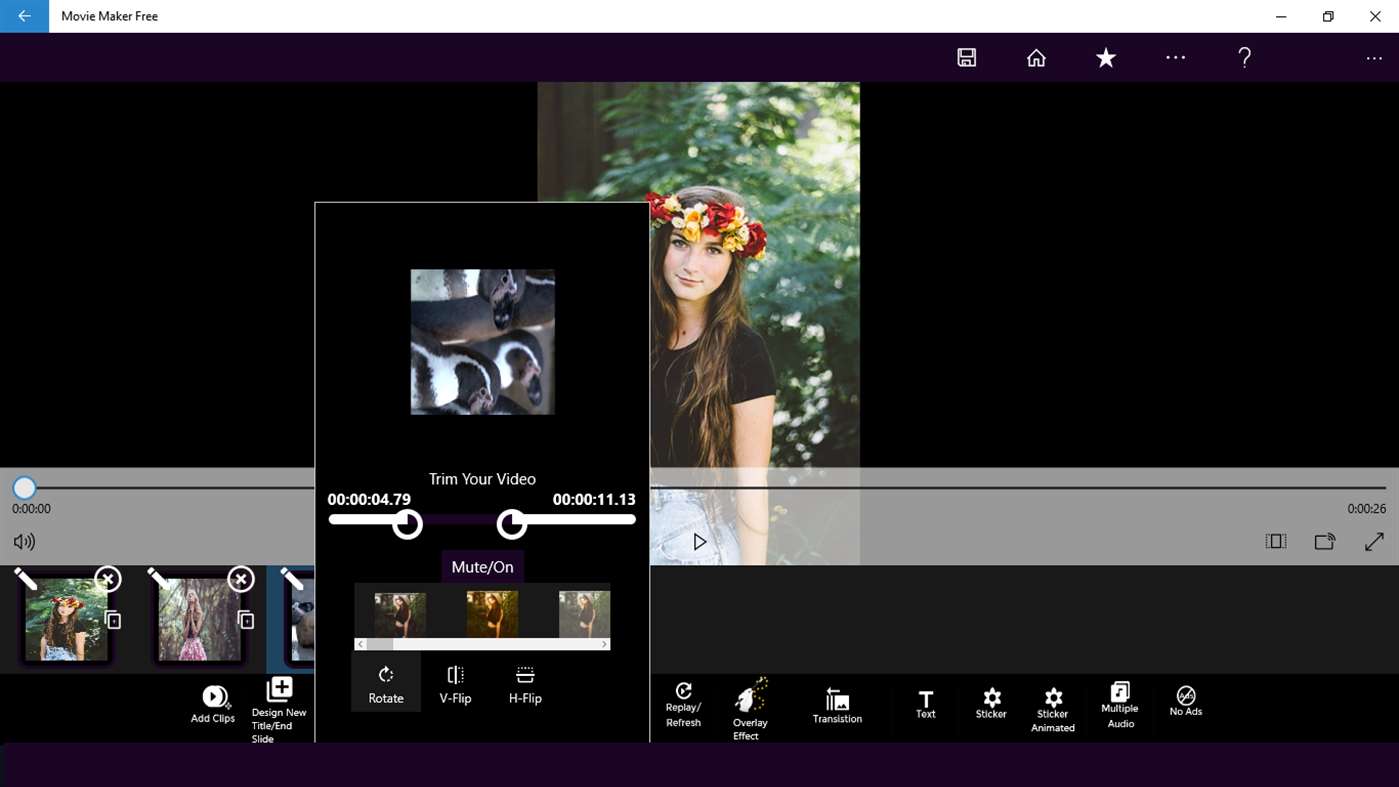This screenshot has height=787, width=1399.
Task: Add Text to the video
Action: coord(926,704)
